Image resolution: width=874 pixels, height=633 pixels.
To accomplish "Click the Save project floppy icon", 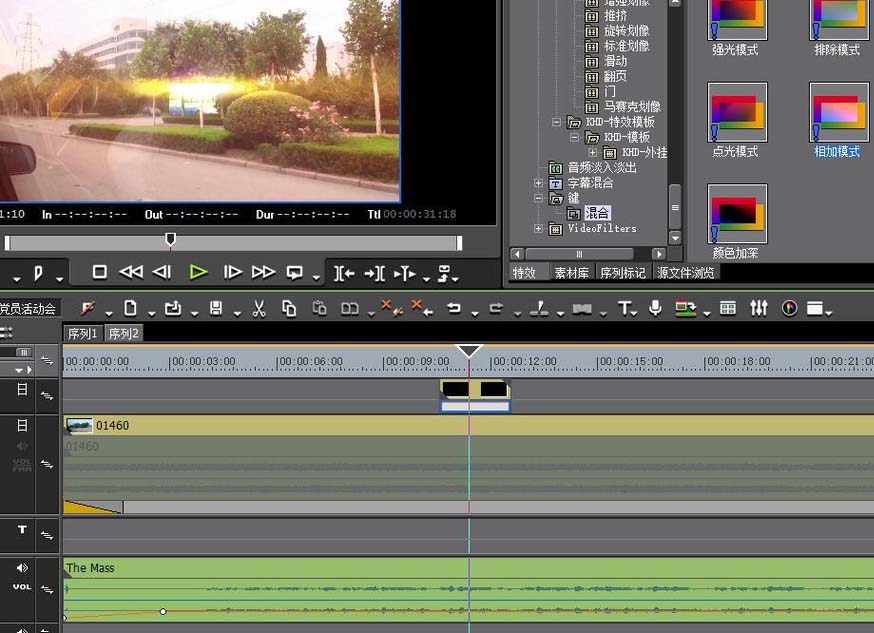I will [x=216, y=309].
